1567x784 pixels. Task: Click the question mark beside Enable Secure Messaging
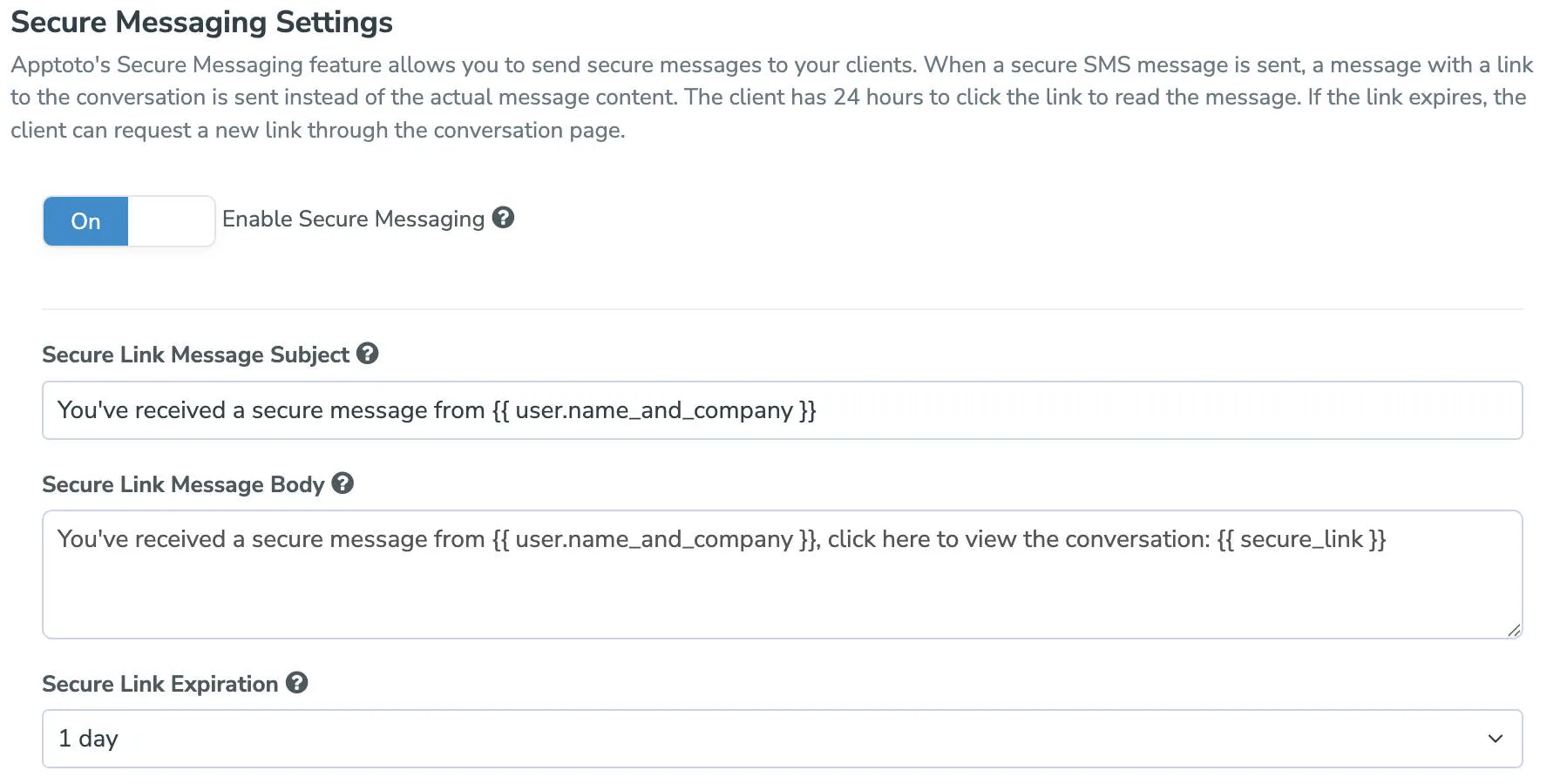click(504, 219)
